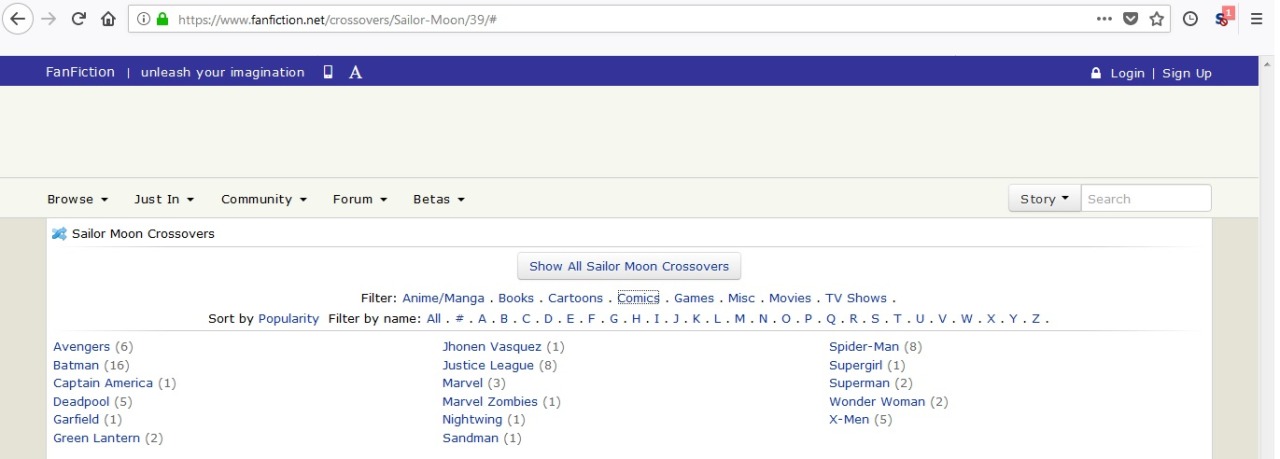Go back using the browser back arrow
This screenshot has width=1280, height=459.
tap(17, 18)
